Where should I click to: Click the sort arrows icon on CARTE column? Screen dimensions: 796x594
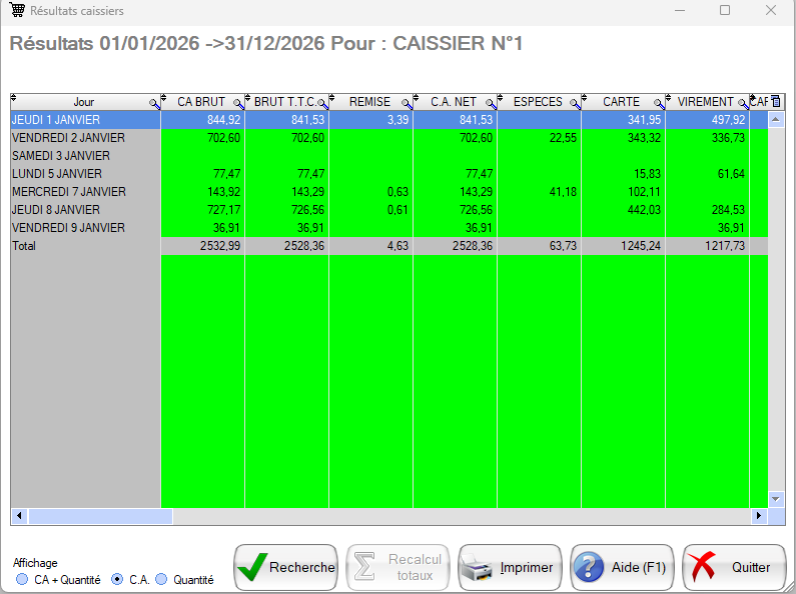[x=585, y=97]
